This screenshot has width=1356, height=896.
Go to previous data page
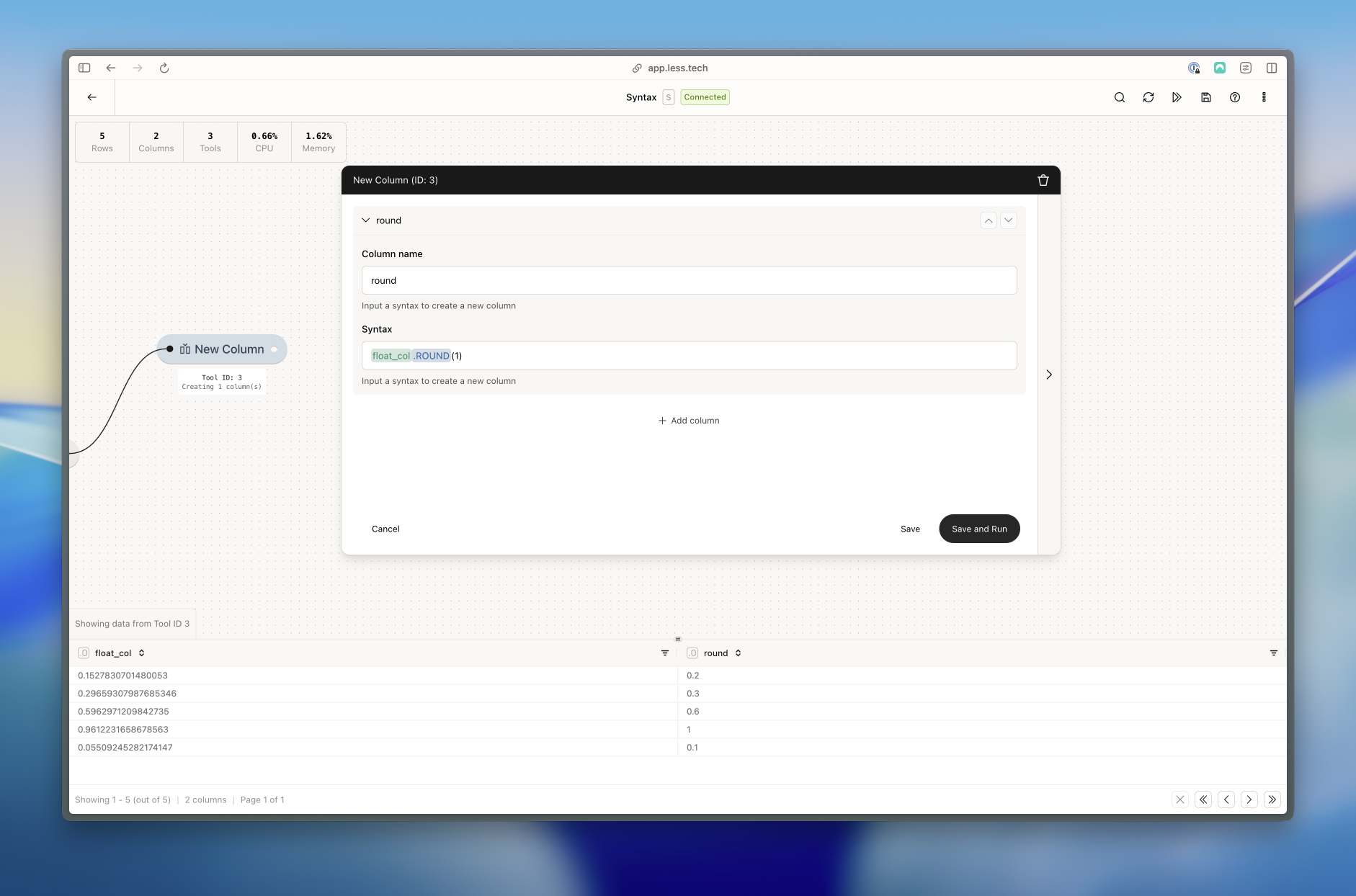point(1226,799)
